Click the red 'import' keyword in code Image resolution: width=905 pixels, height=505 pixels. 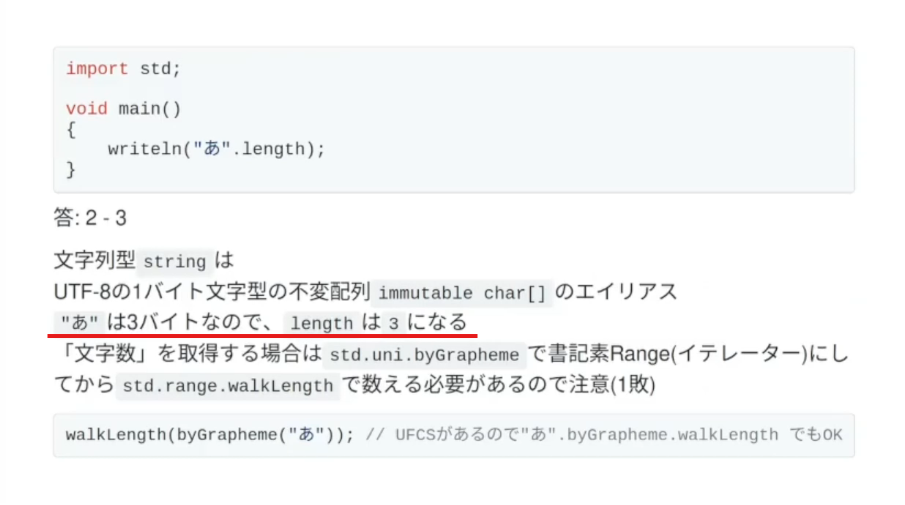[x=97, y=69]
